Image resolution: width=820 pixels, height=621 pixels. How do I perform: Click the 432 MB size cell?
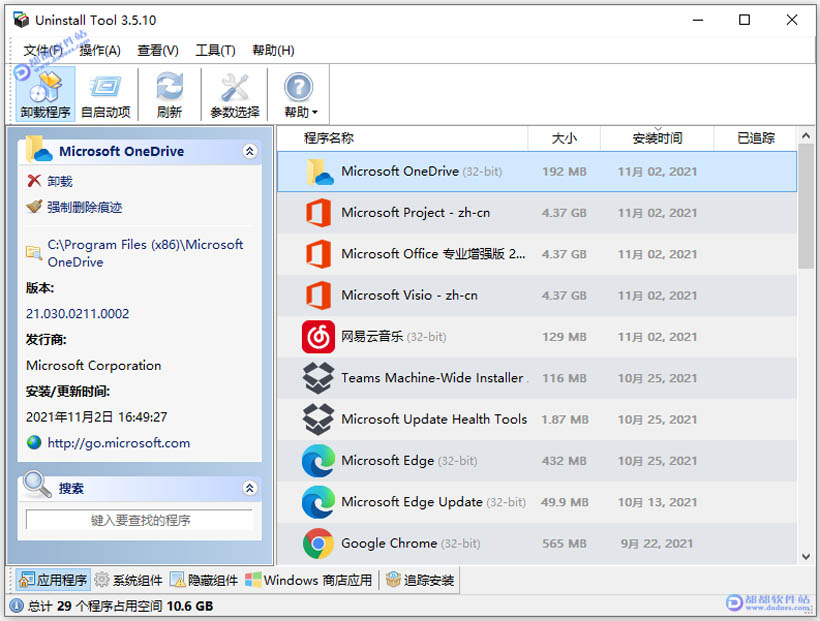(564, 461)
